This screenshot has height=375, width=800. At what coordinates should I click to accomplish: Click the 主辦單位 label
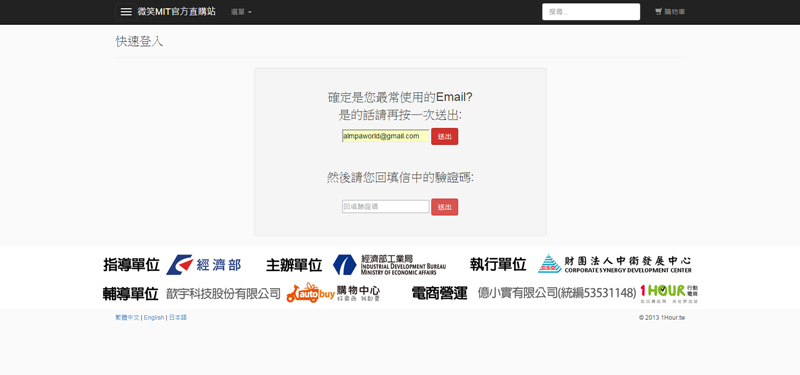tap(294, 265)
